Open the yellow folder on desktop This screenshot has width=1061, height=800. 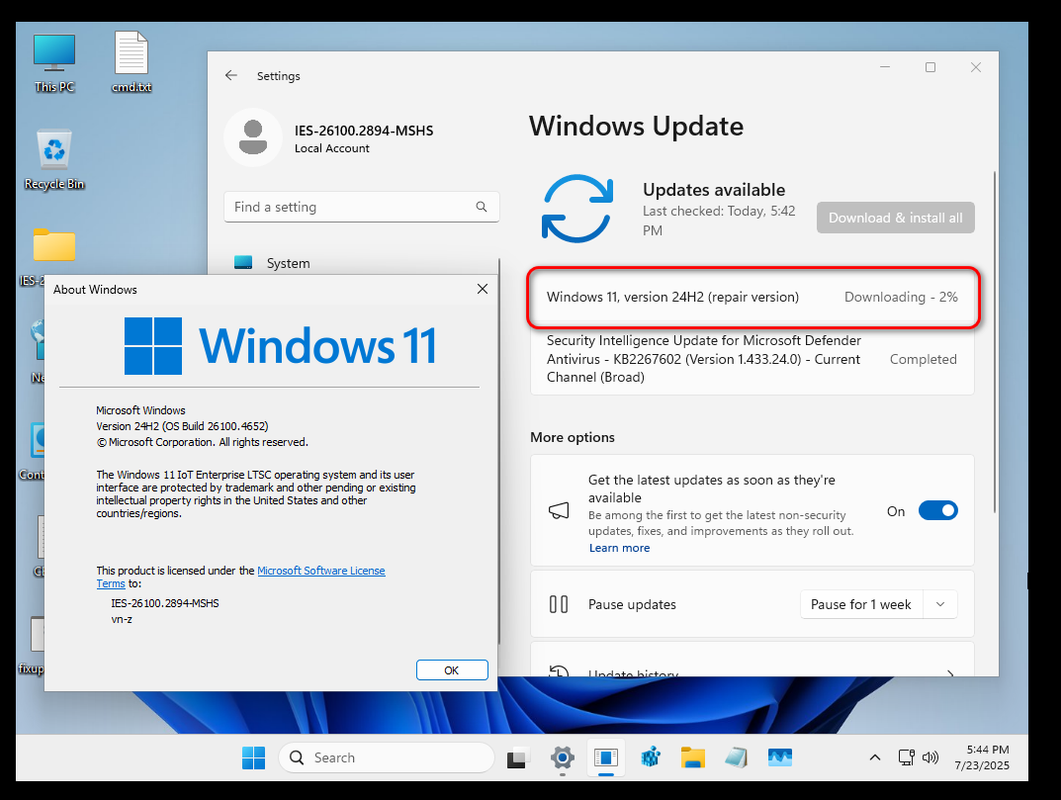point(54,244)
